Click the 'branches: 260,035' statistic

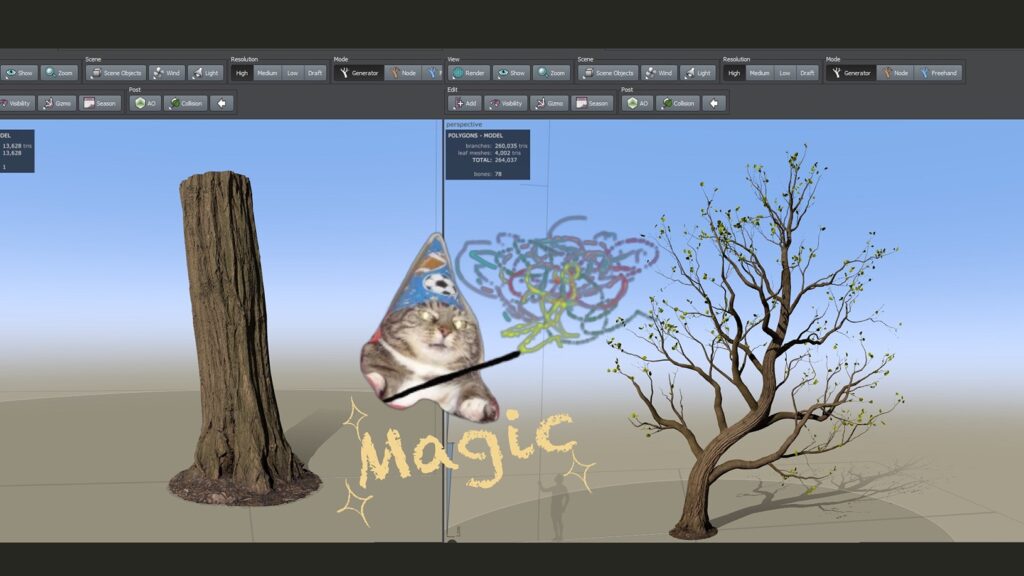coord(496,146)
